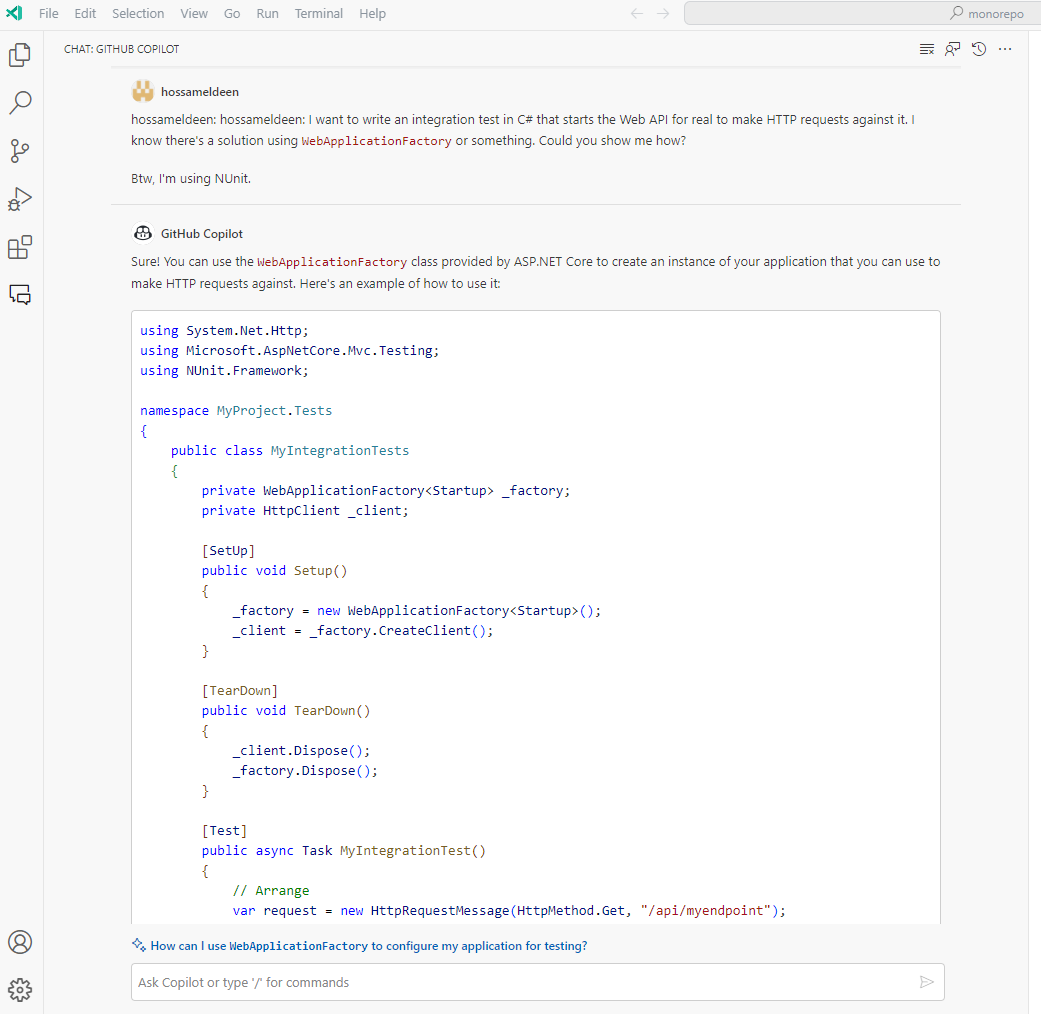Open the Edit menu
This screenshot has width=1041, height=1014.
tap(85, 13)
